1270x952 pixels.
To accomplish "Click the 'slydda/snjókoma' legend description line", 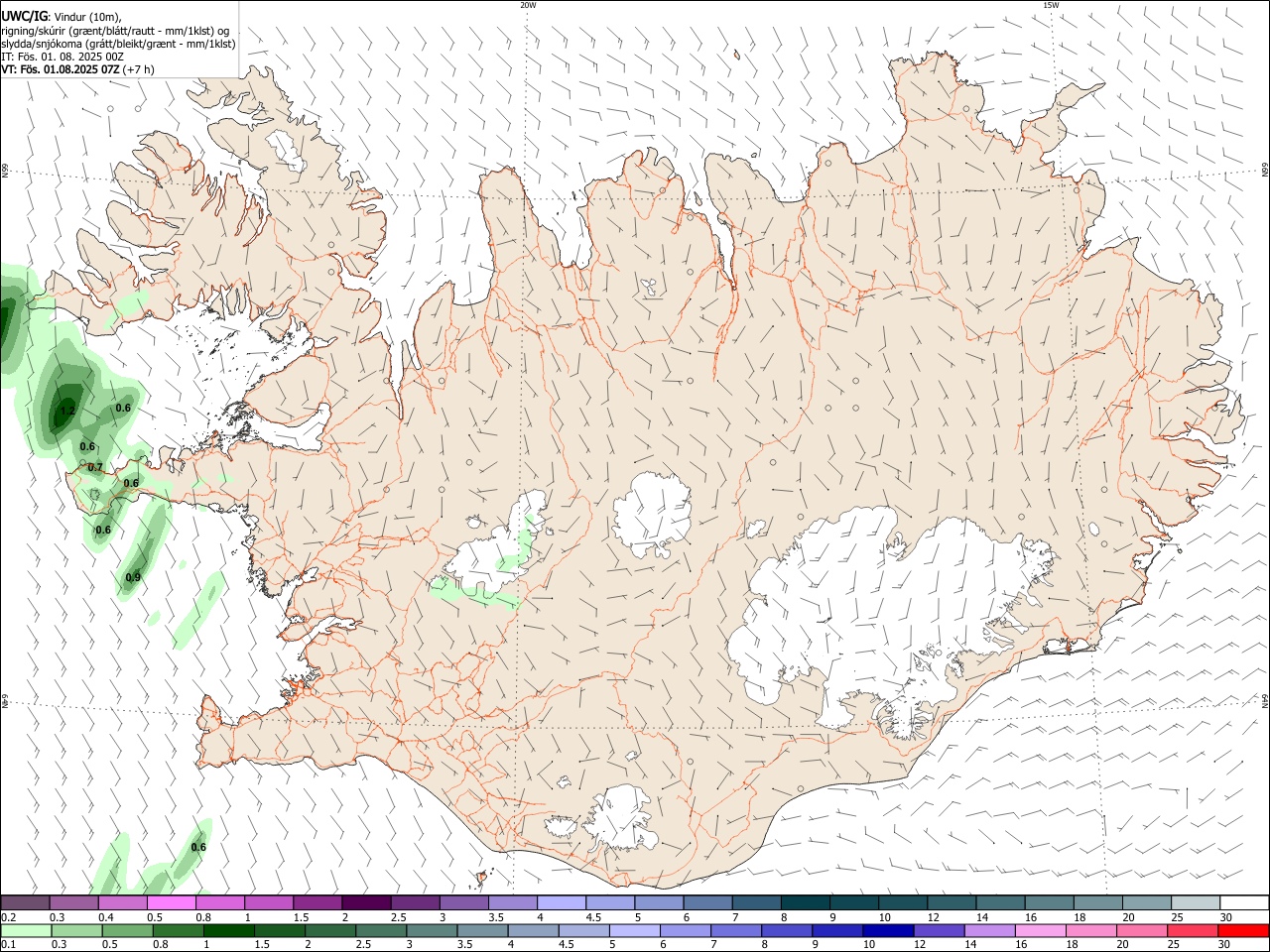I will pyautogui.click(x=118, y=44).
